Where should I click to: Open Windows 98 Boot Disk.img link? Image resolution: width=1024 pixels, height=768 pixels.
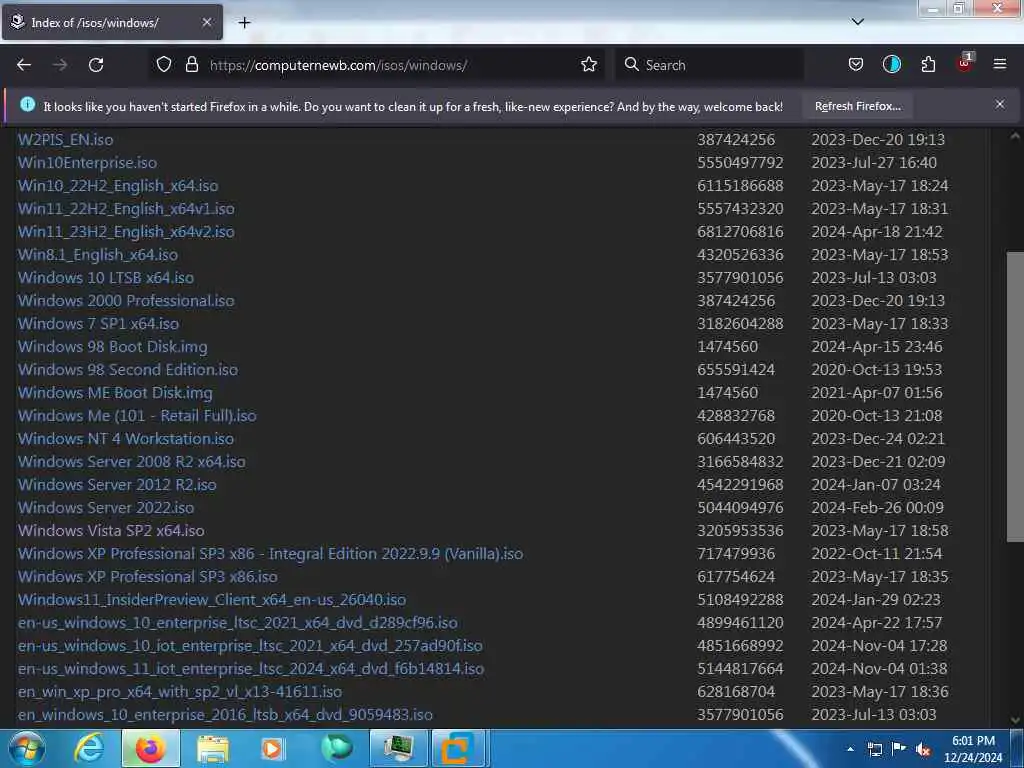tap(112, 347)
